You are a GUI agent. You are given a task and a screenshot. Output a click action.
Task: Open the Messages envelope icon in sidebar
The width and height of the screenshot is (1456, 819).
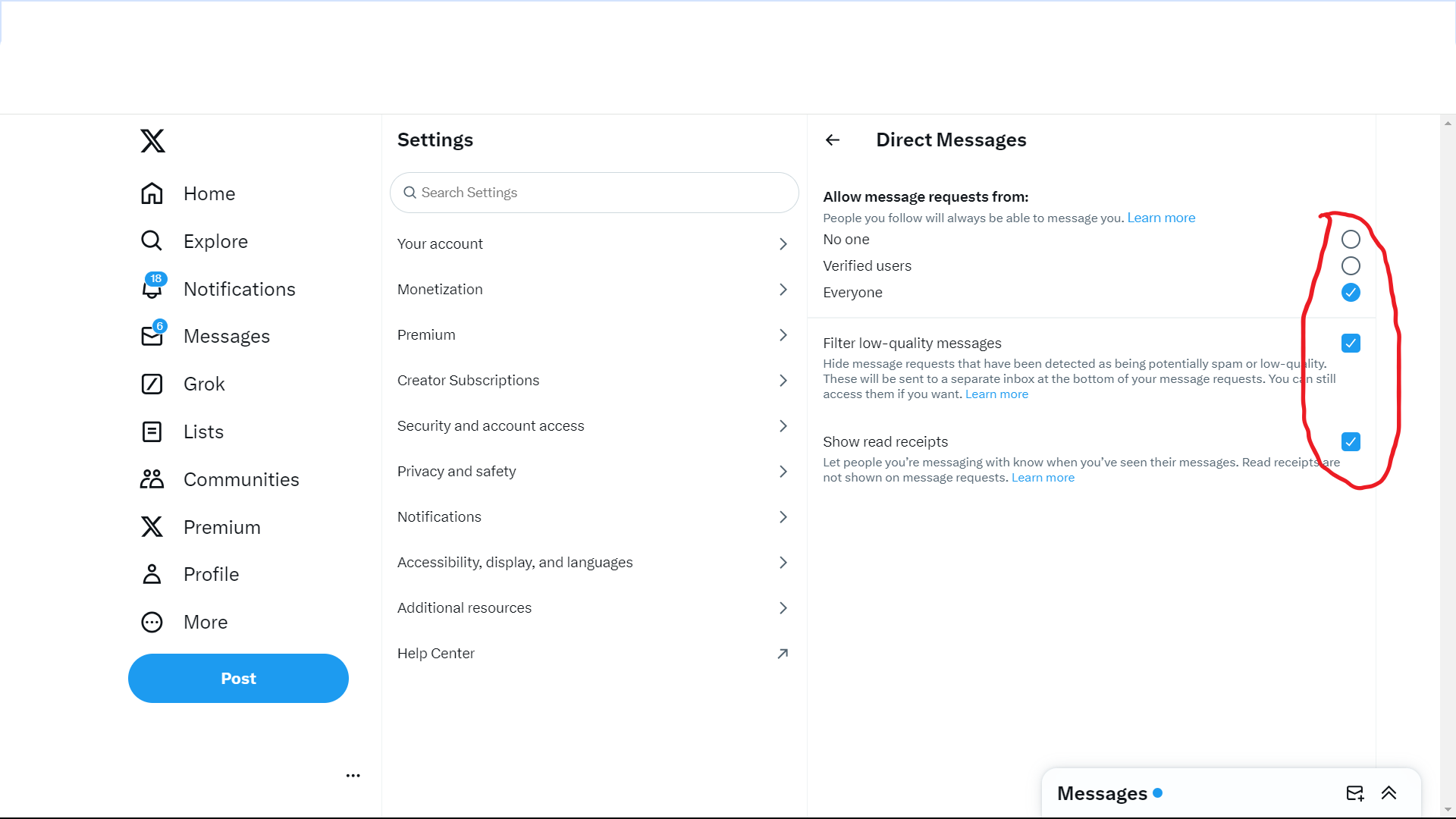coord(152,336)
